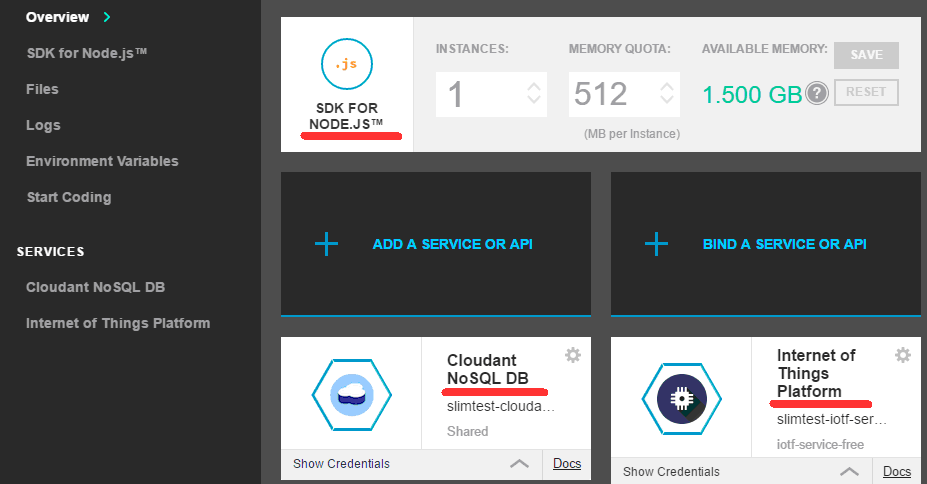
Task: Open SDK for Node.js sidebar item
Action: coord(86,53)
